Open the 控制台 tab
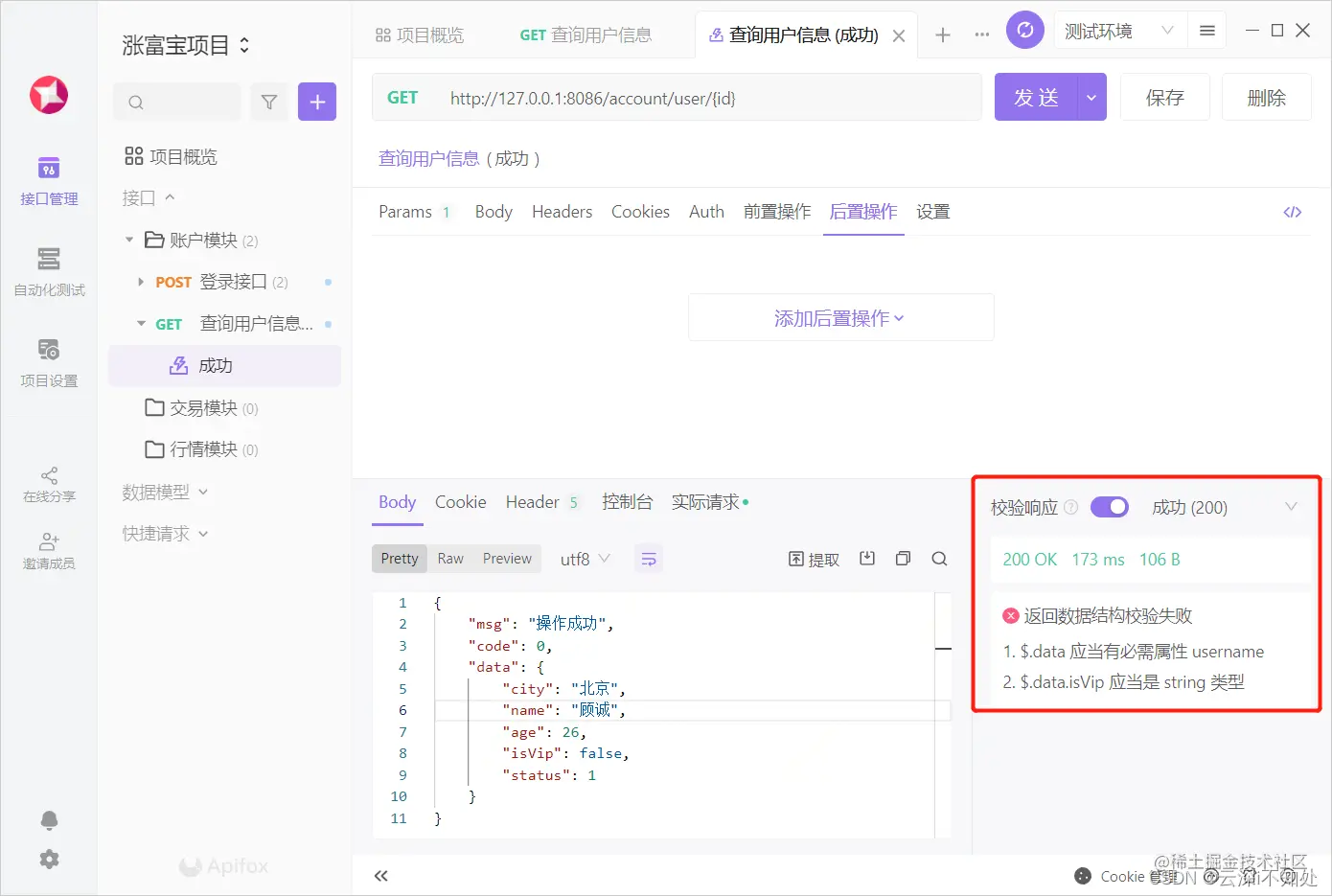Image resolution: width=1332 pixels, height=896 pixels. tap(627, 502)
